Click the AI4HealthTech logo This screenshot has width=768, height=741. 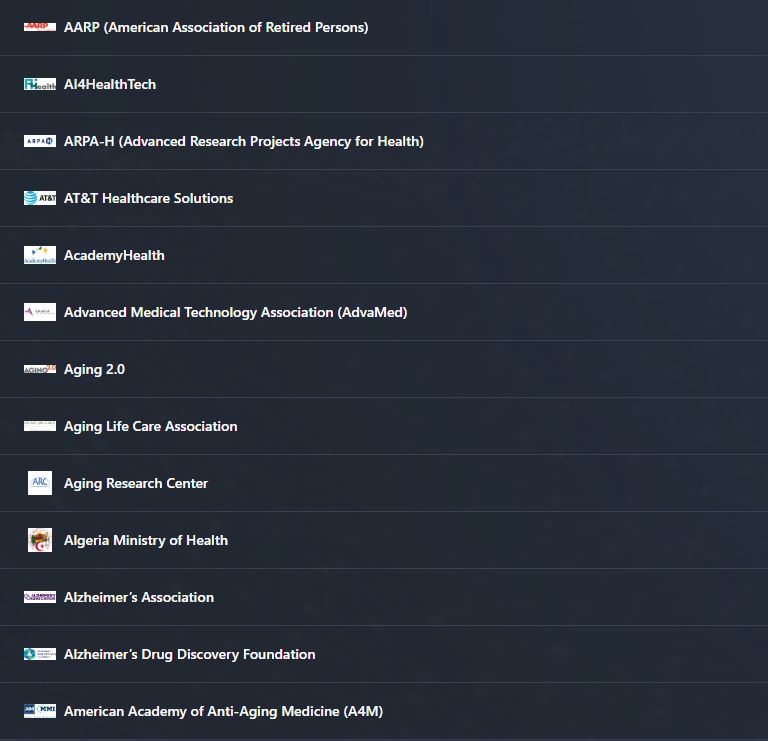(40, 84)
